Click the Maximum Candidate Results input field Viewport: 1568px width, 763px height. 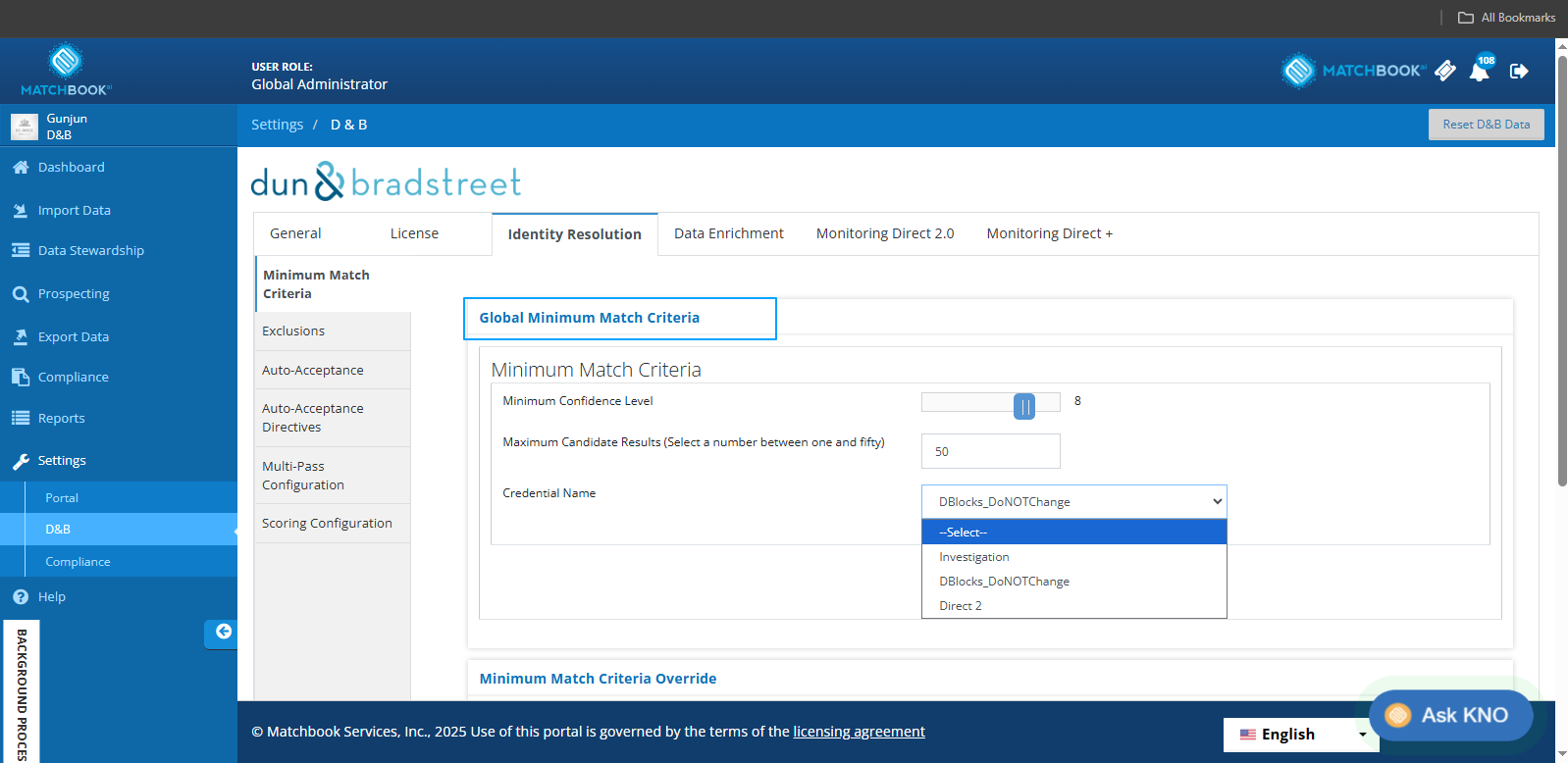click(991, 451)
